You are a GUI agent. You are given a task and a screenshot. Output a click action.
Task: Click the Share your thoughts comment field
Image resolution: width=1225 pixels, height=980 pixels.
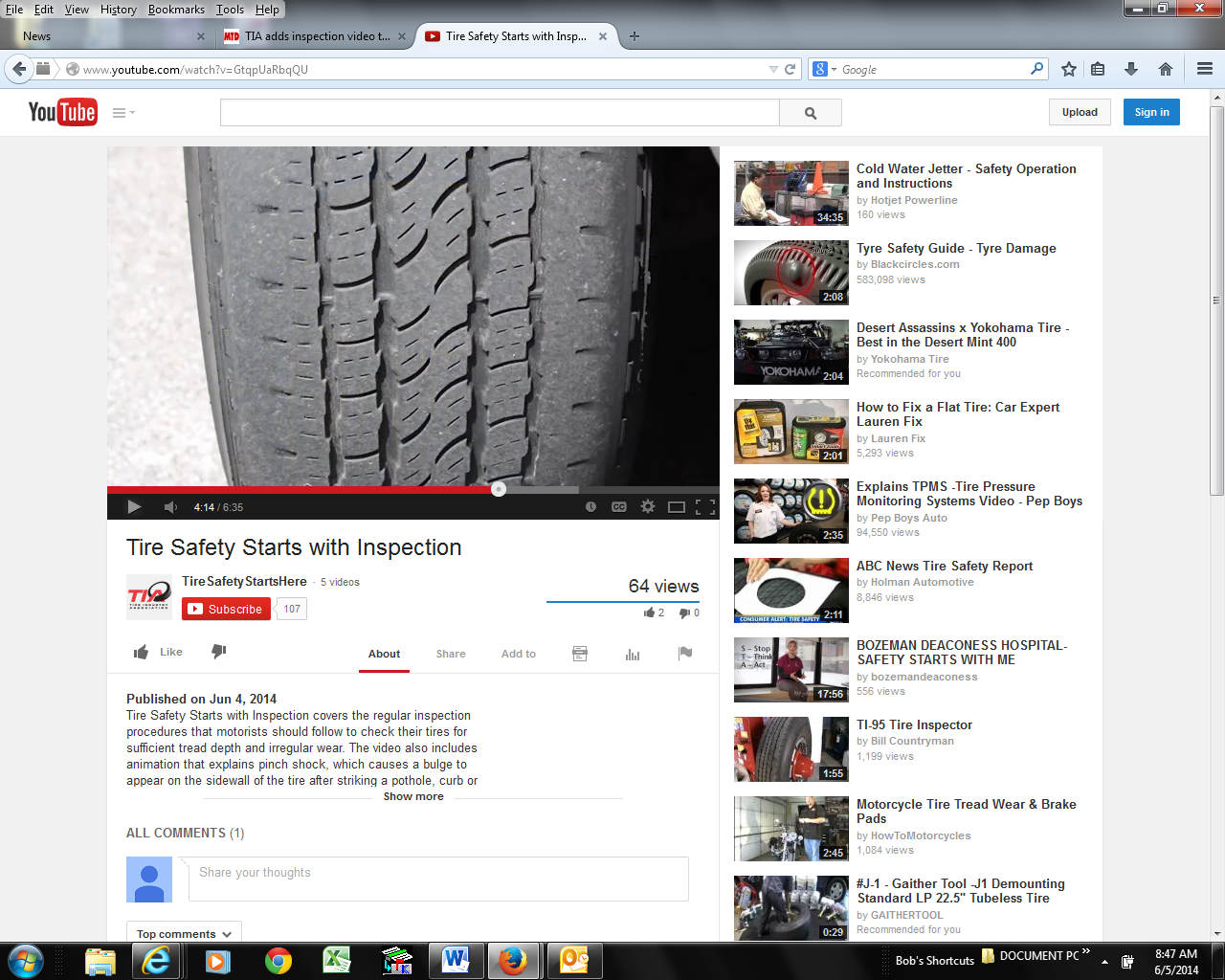point(437,872)
